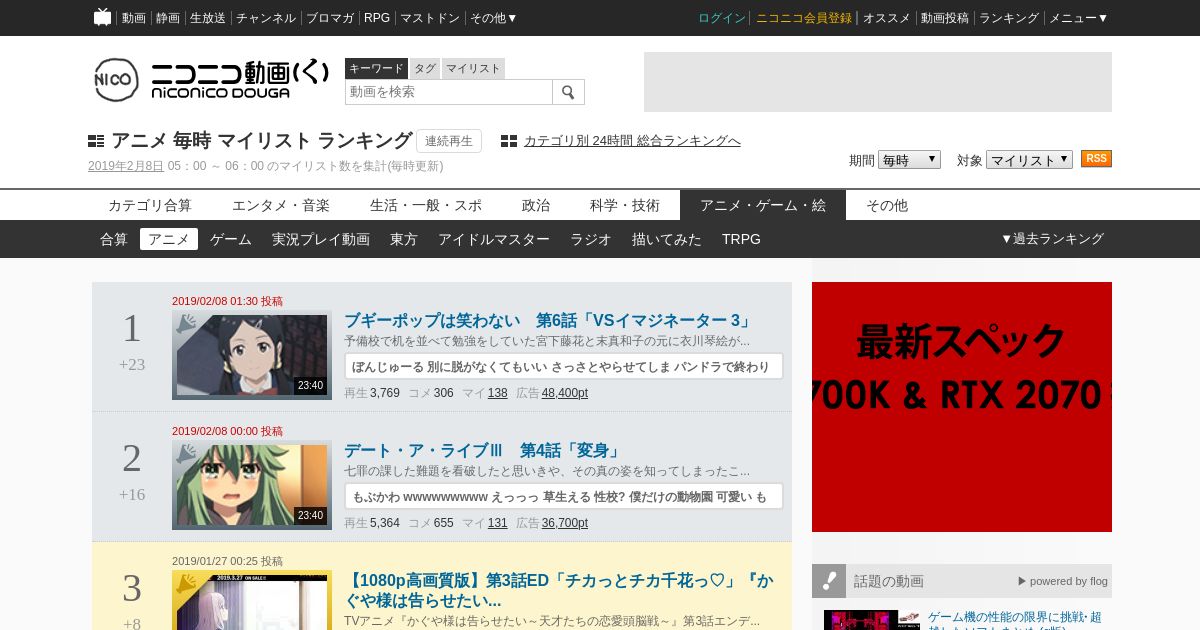The image size is (1200, 630).
Task: Switch to 政治 category tab
Action: click(536, 205)
